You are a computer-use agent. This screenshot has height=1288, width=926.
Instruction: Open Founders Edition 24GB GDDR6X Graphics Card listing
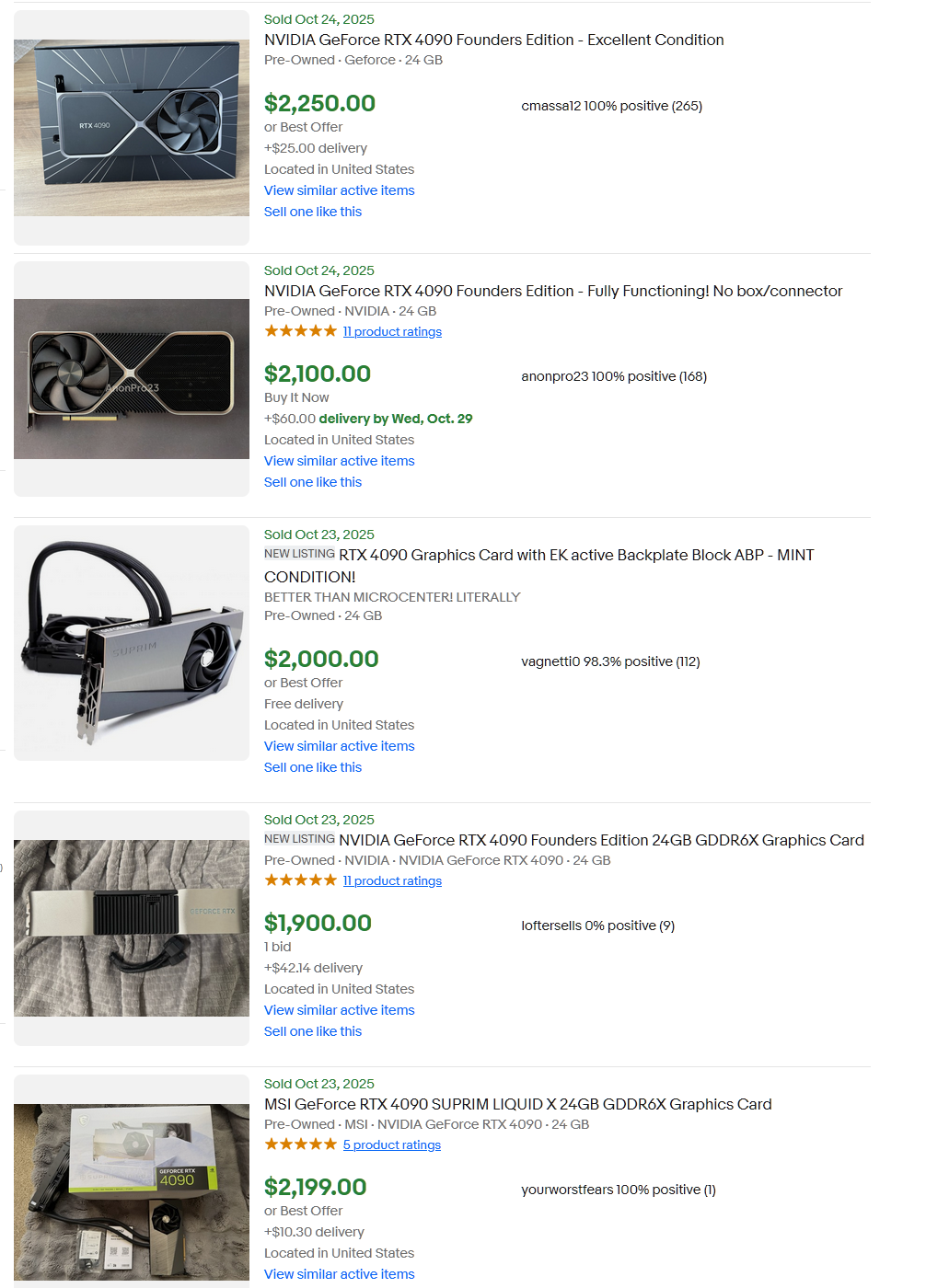click(601, 840)
